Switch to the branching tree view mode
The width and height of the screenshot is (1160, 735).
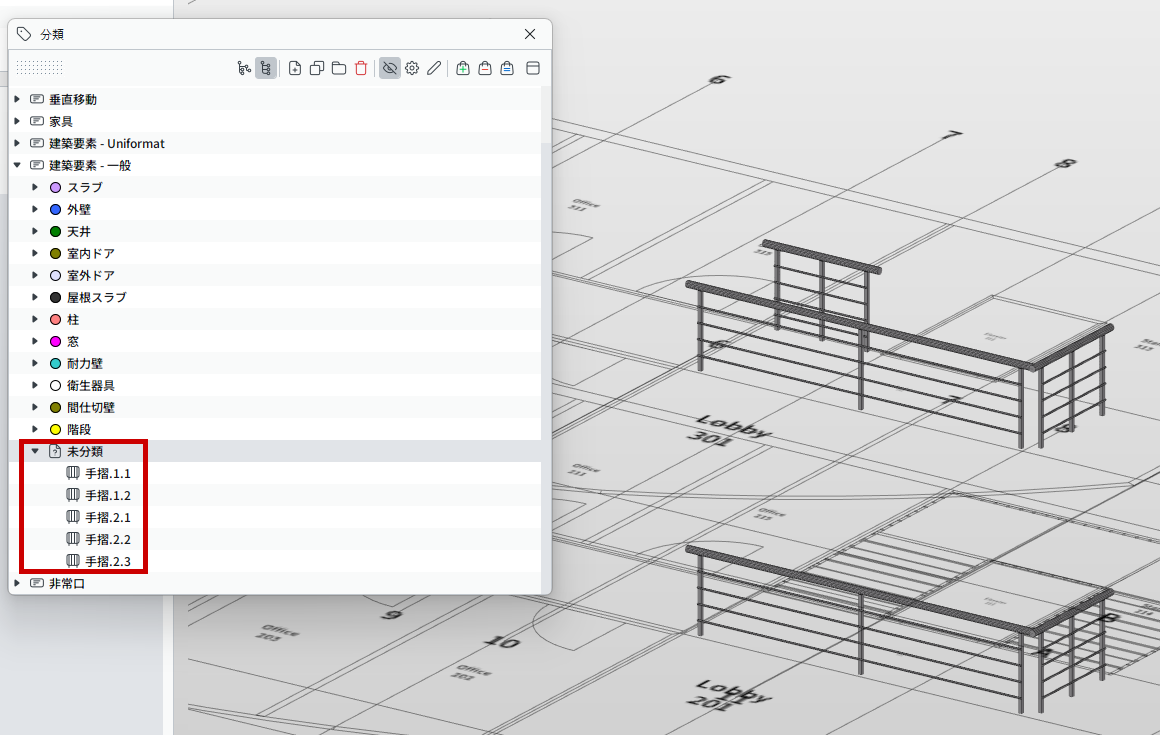244,68
